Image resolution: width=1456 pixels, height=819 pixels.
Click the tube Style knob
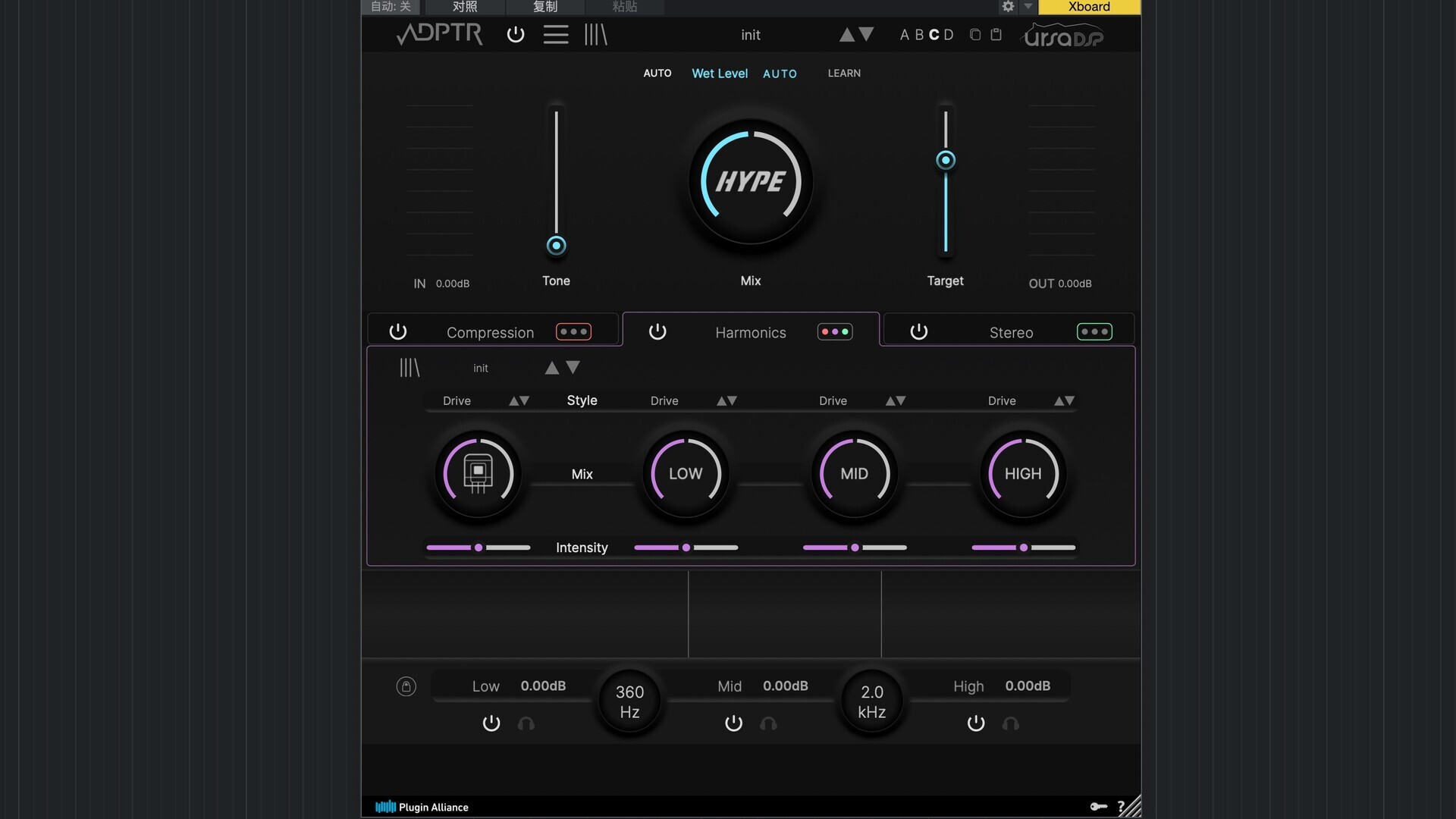(x=479, y=474)
